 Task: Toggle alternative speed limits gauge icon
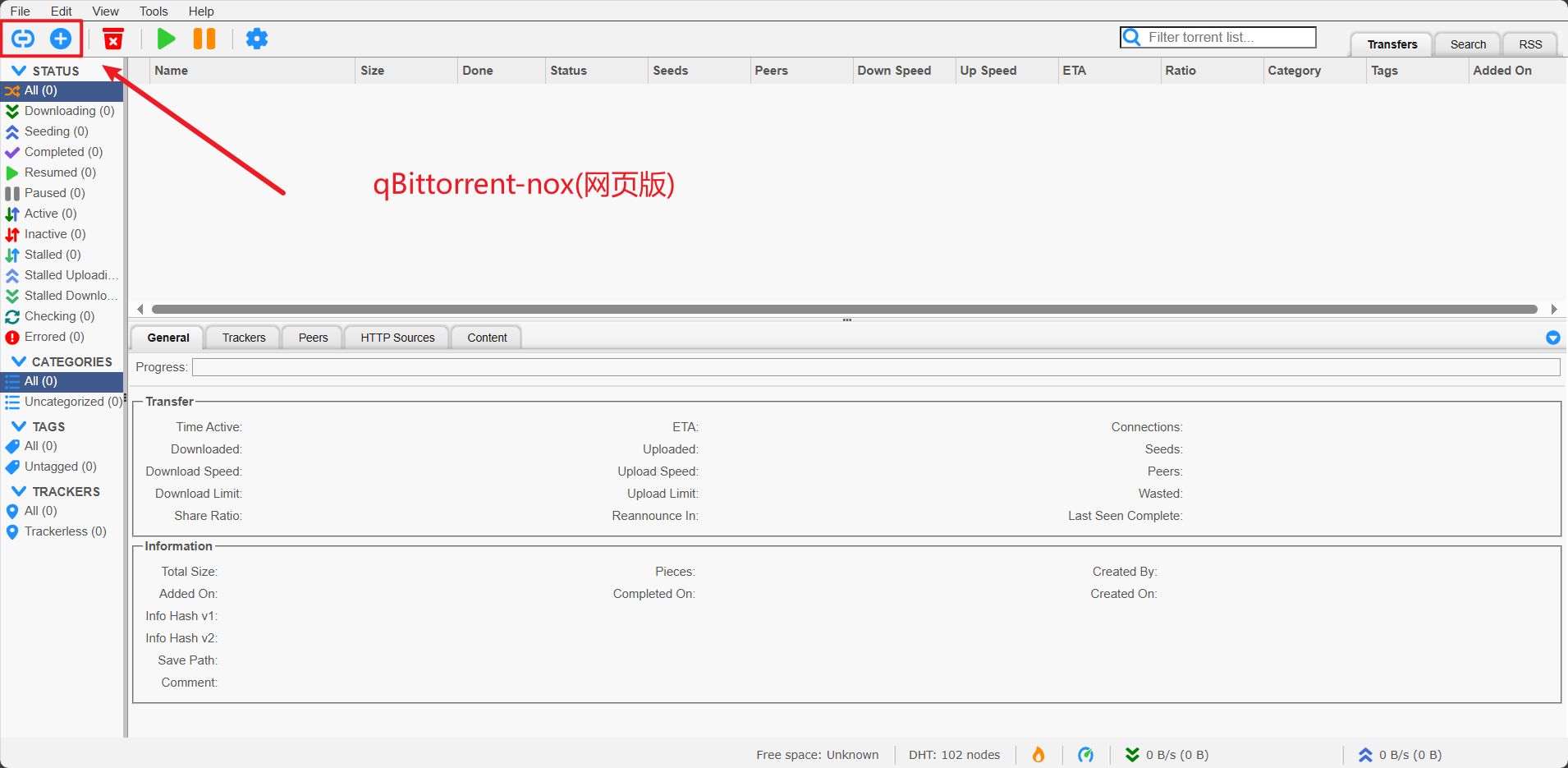point(1085,755)
